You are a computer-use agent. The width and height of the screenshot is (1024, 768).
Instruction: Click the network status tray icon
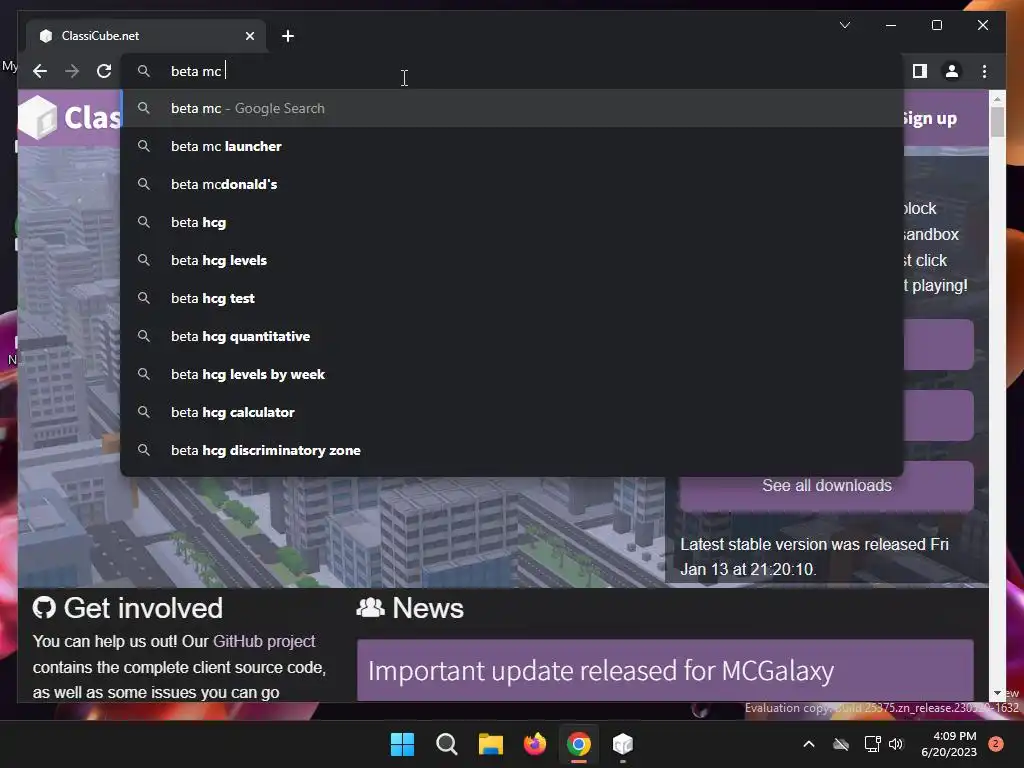pos(872,744)
